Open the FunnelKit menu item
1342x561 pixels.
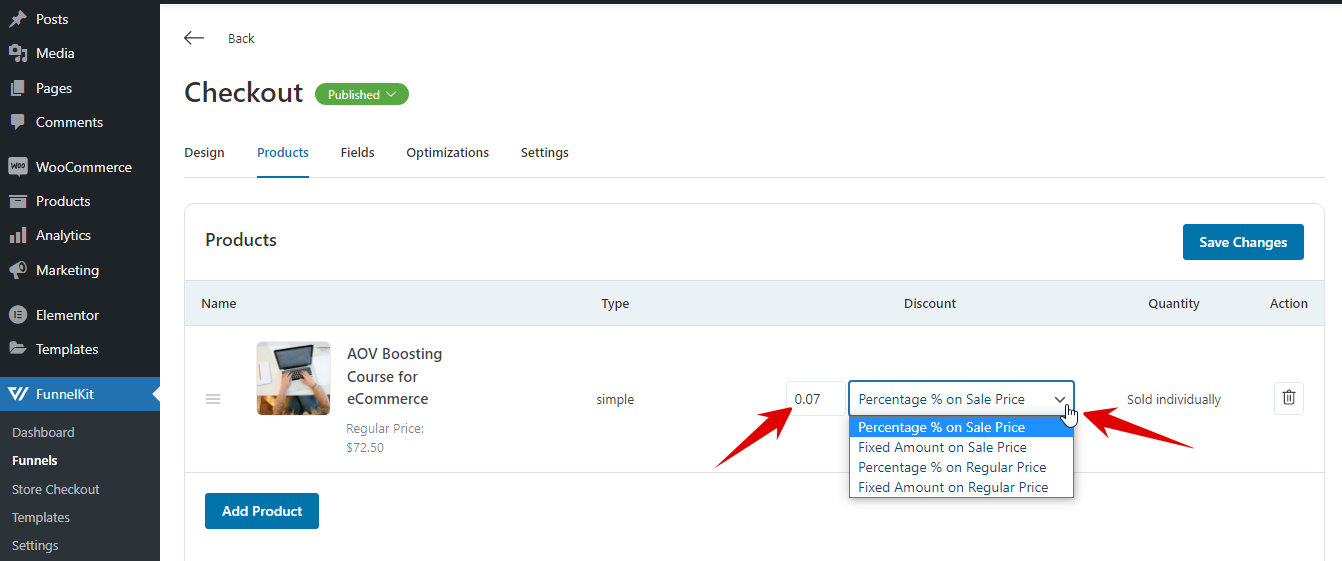(80, 394)
